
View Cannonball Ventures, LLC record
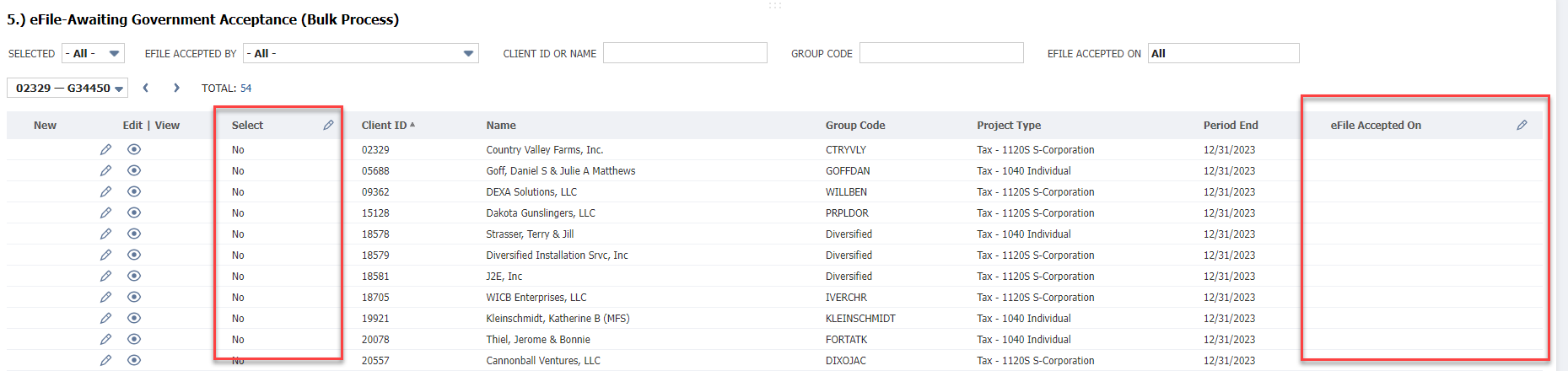[x=134, y=360]
